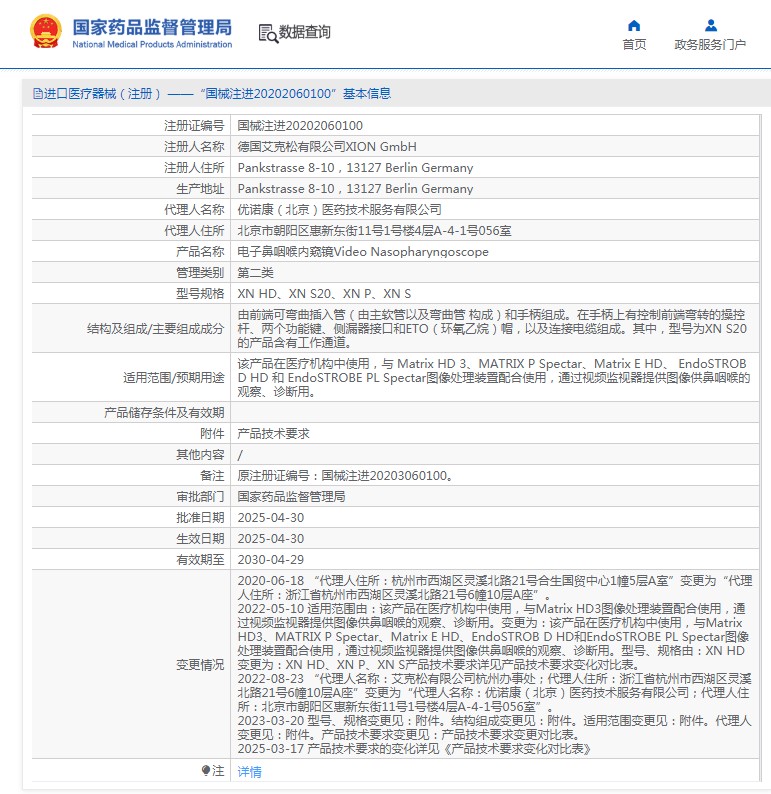The width and height of the screenshot is (771, 794).
Task: Click the national emblem logo
Action: tap(46, 31)
